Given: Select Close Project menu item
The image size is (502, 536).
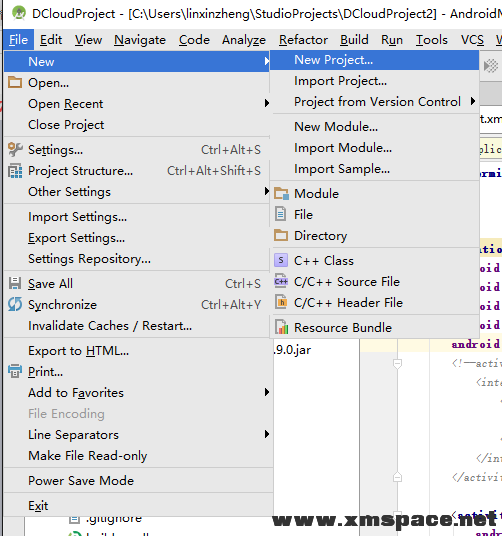Looking at the screenshot, I should (137, 125).
